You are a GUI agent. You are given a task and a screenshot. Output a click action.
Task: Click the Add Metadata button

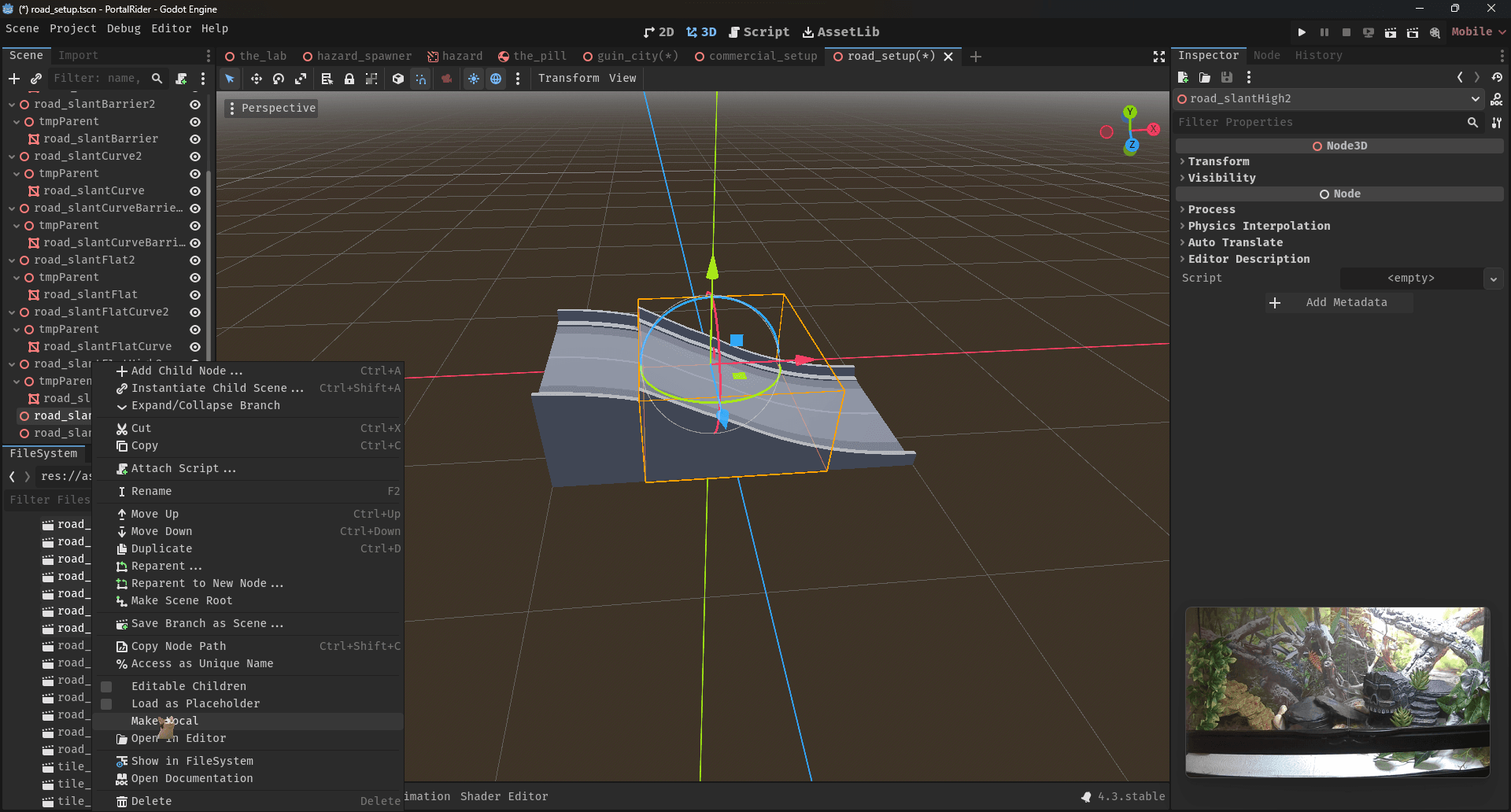tap(1339, 303)
